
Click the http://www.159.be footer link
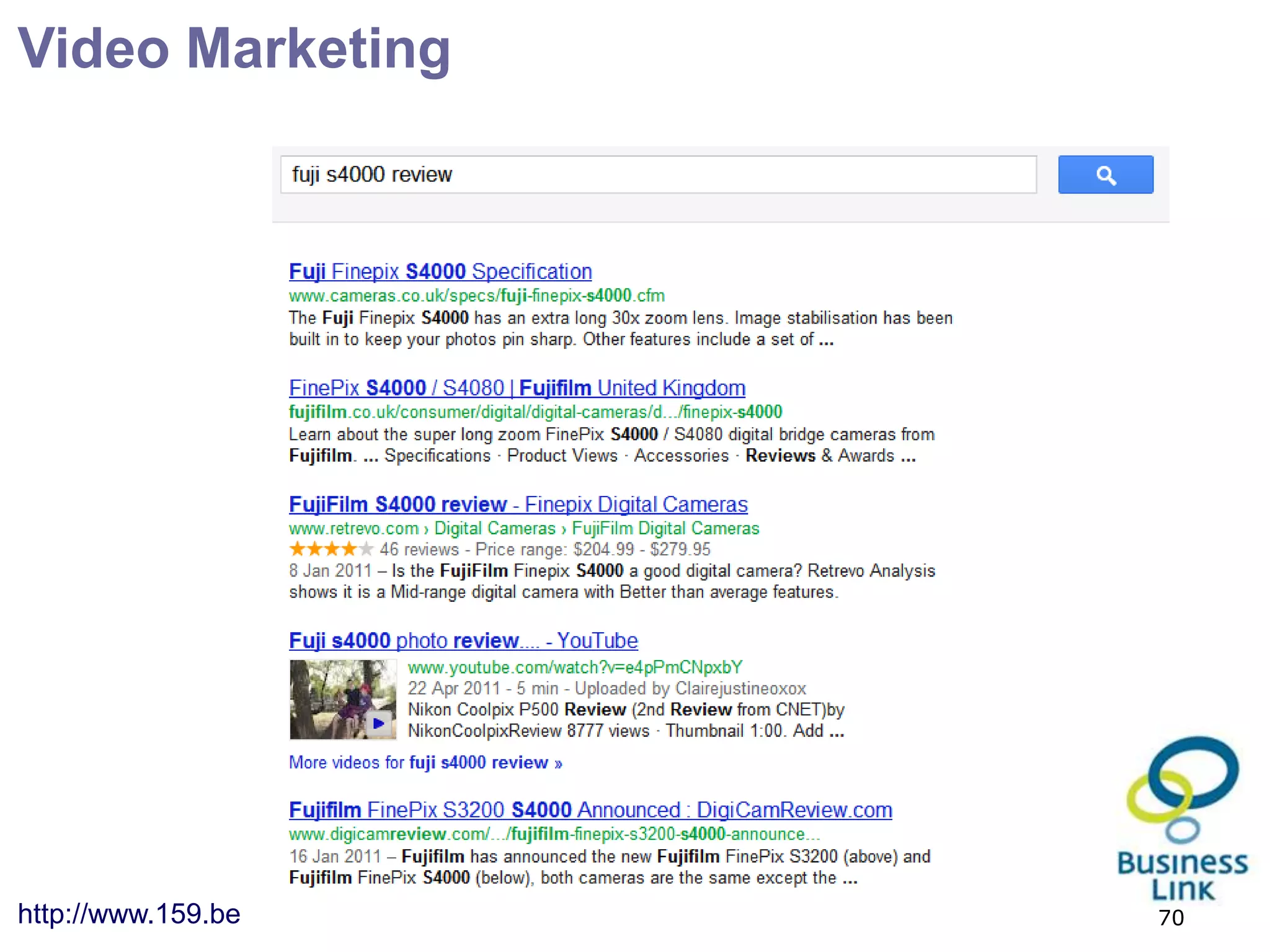[129, 914]
